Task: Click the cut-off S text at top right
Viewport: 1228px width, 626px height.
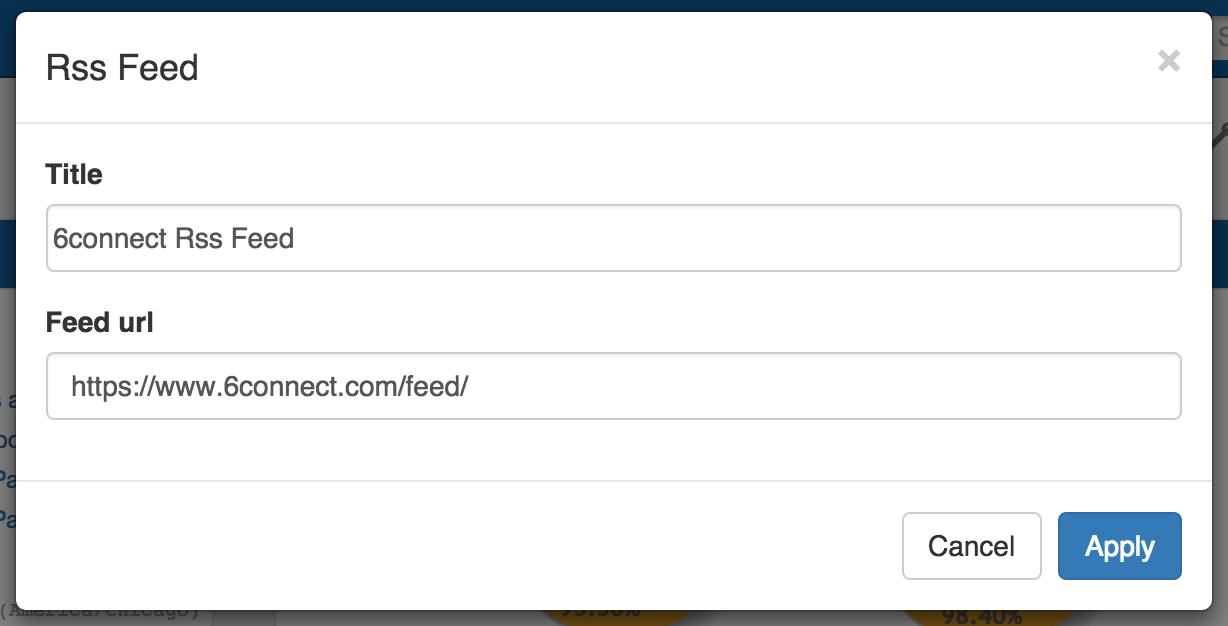Action: (x=1221, y=38)
